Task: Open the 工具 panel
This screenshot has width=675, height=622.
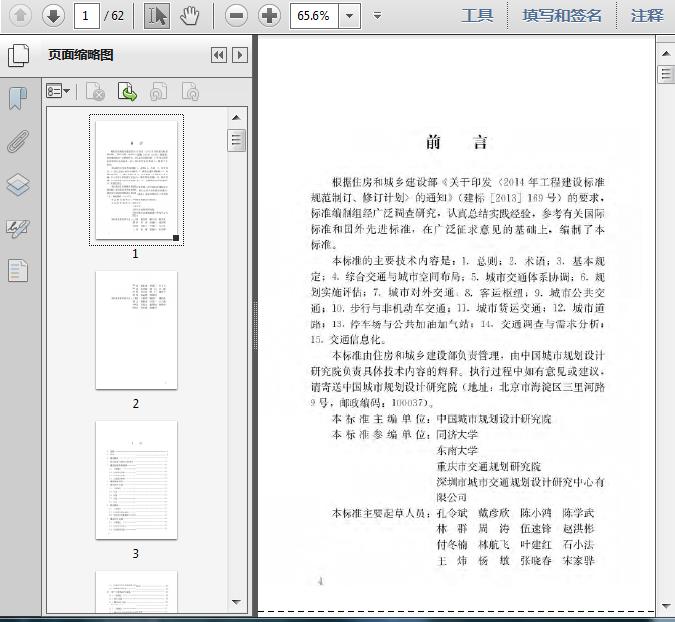Action: point(477,15)
